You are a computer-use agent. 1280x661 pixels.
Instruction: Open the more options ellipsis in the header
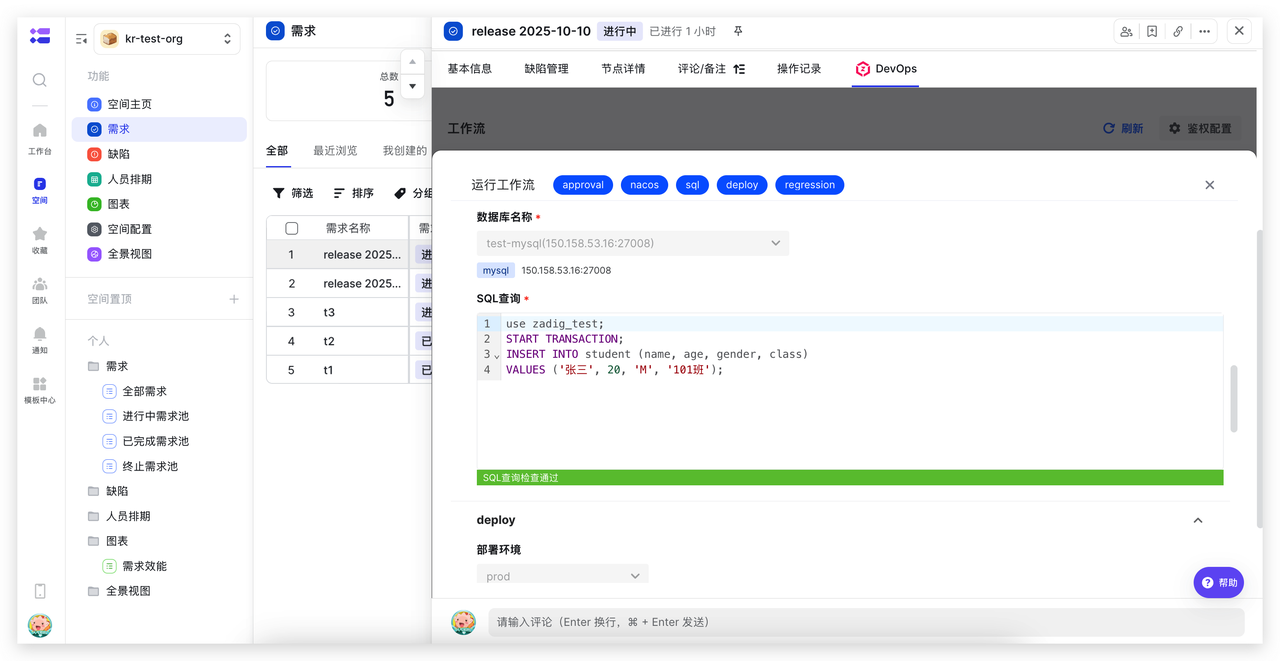pyautogui.click(x=1204, y=31)
